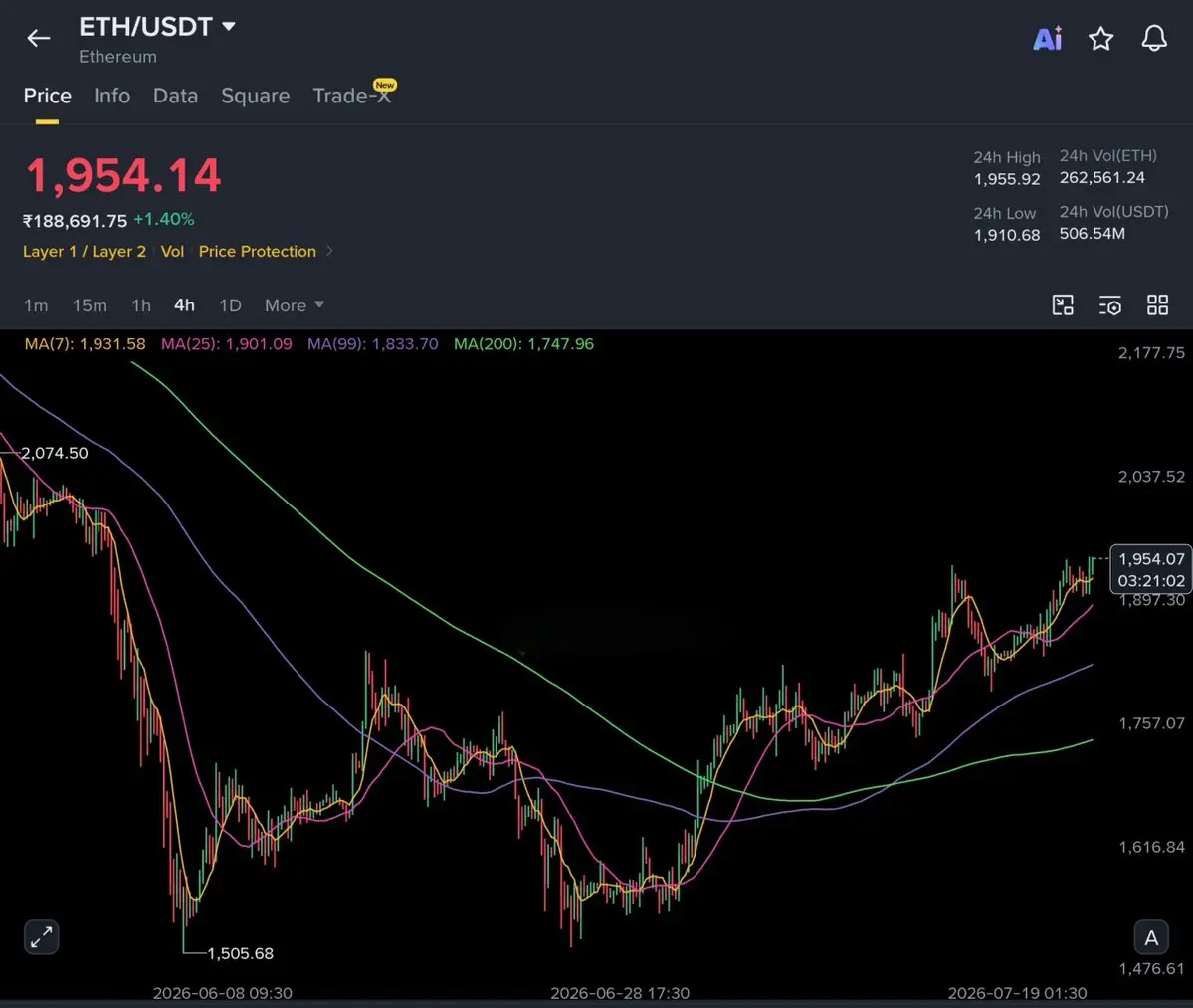Click the 2026-06-28 17:30 date label
Screen dimensions: 1193x1008
point(619,993)
